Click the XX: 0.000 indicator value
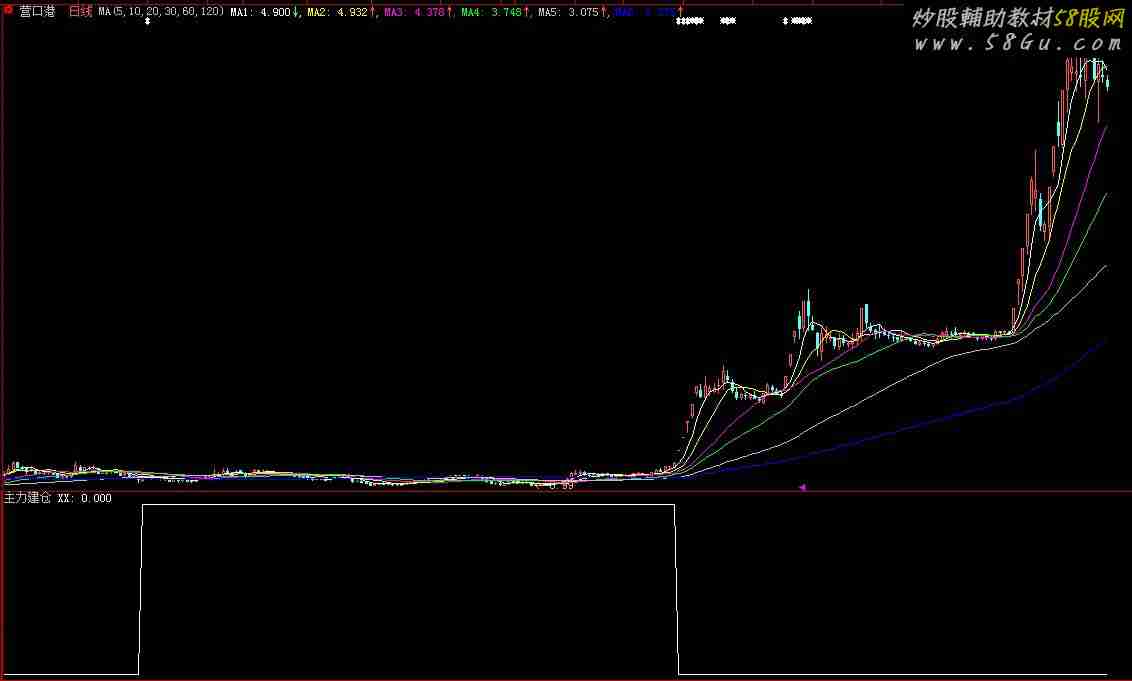Image resolution: width=1132 pixels, height=681 pixels. (84, 498)
